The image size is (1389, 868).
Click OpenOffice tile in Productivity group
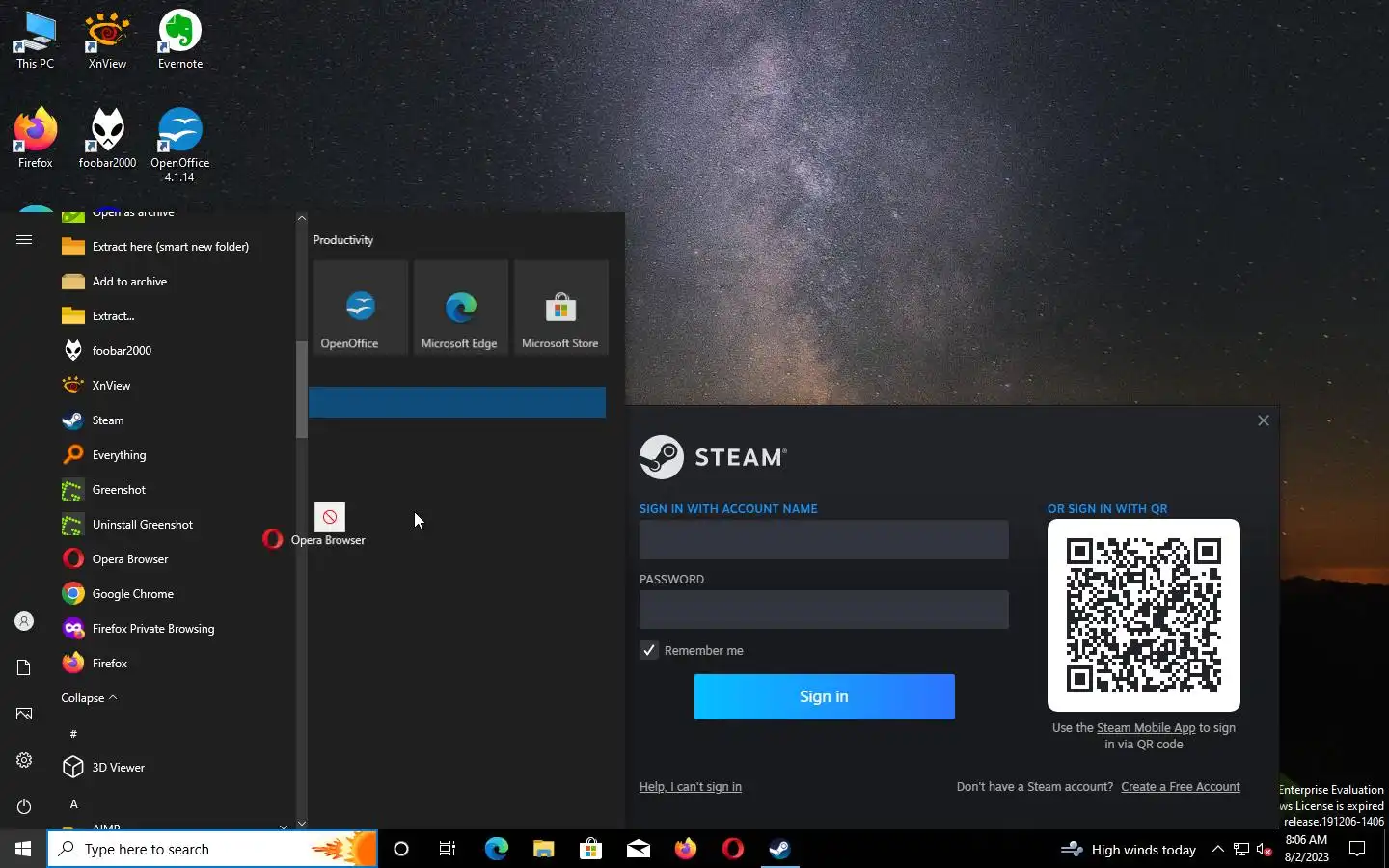click(x=361, y=308)
